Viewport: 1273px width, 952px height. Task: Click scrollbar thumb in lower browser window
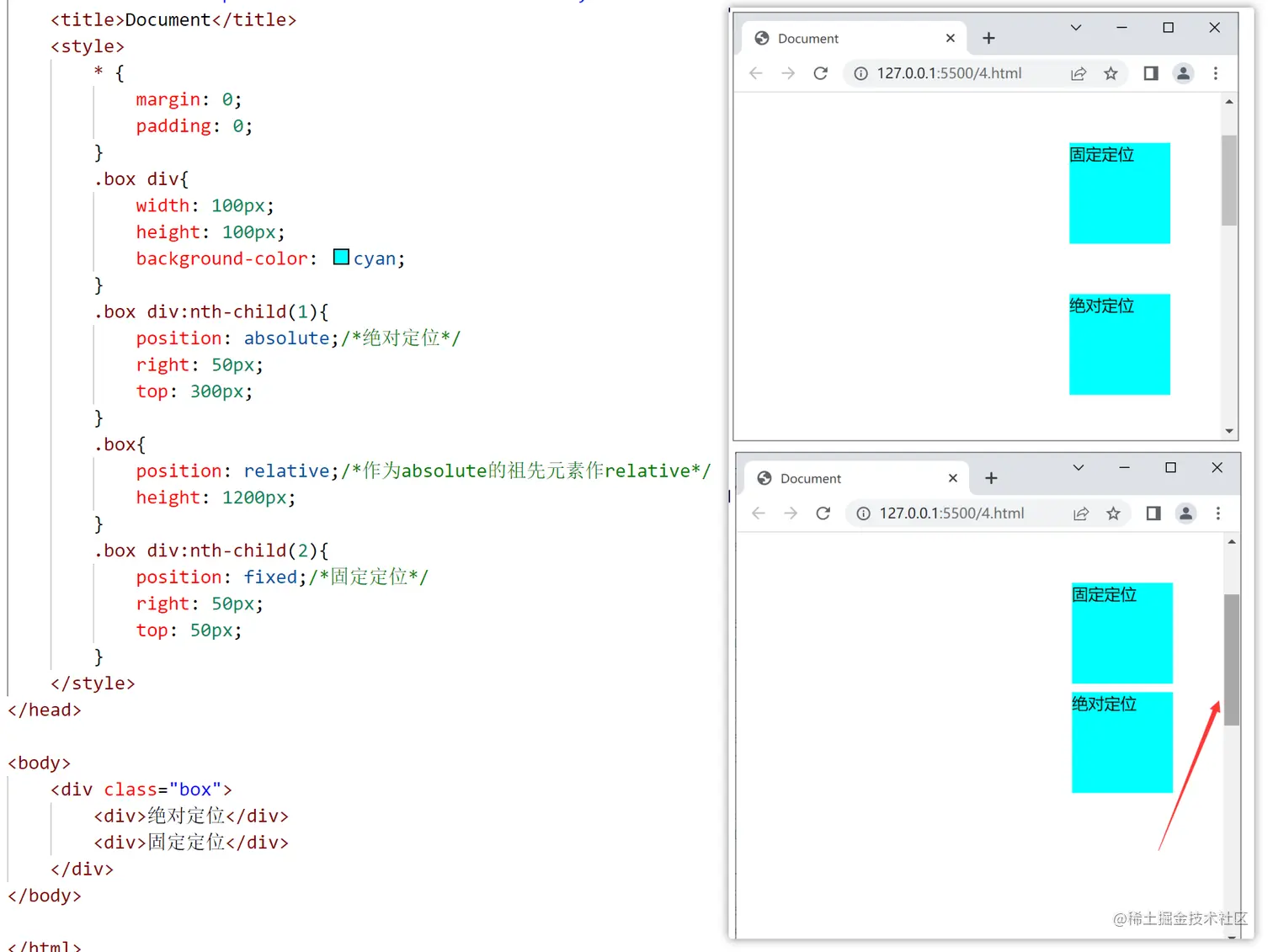click(x=1232, y=660)
